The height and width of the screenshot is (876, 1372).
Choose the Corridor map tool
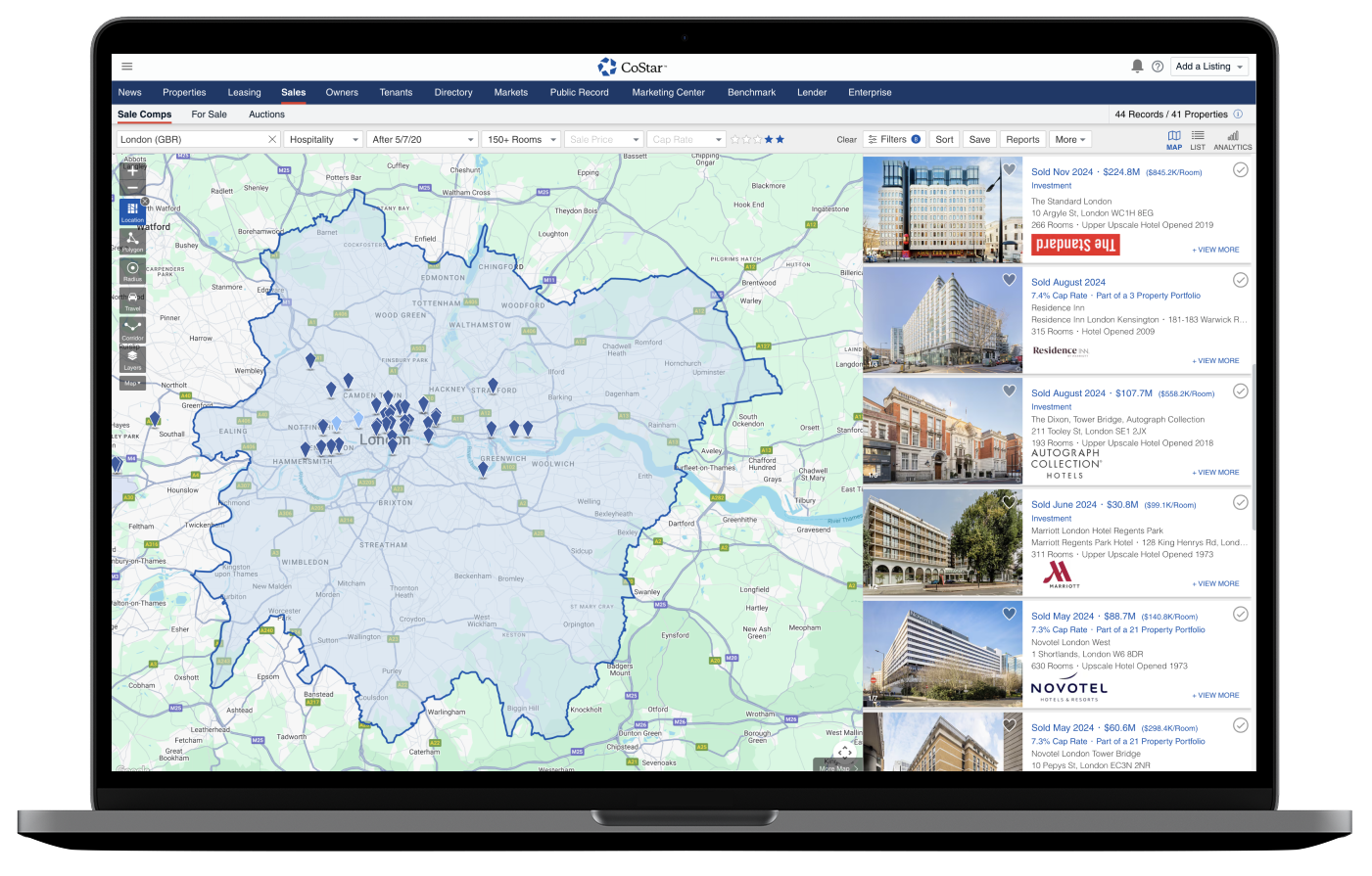[132, 329]
